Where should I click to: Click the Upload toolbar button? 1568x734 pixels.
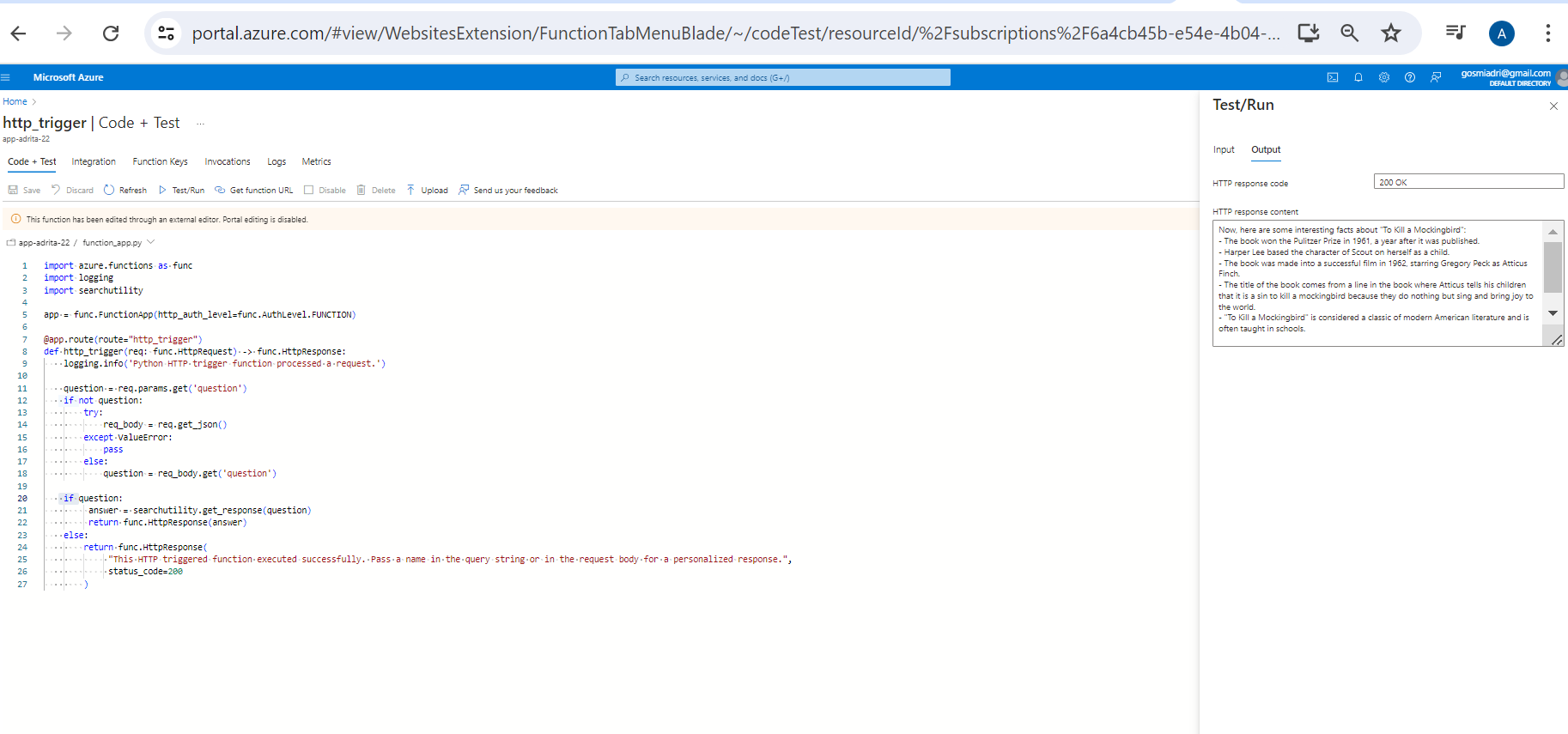[428, 191]
